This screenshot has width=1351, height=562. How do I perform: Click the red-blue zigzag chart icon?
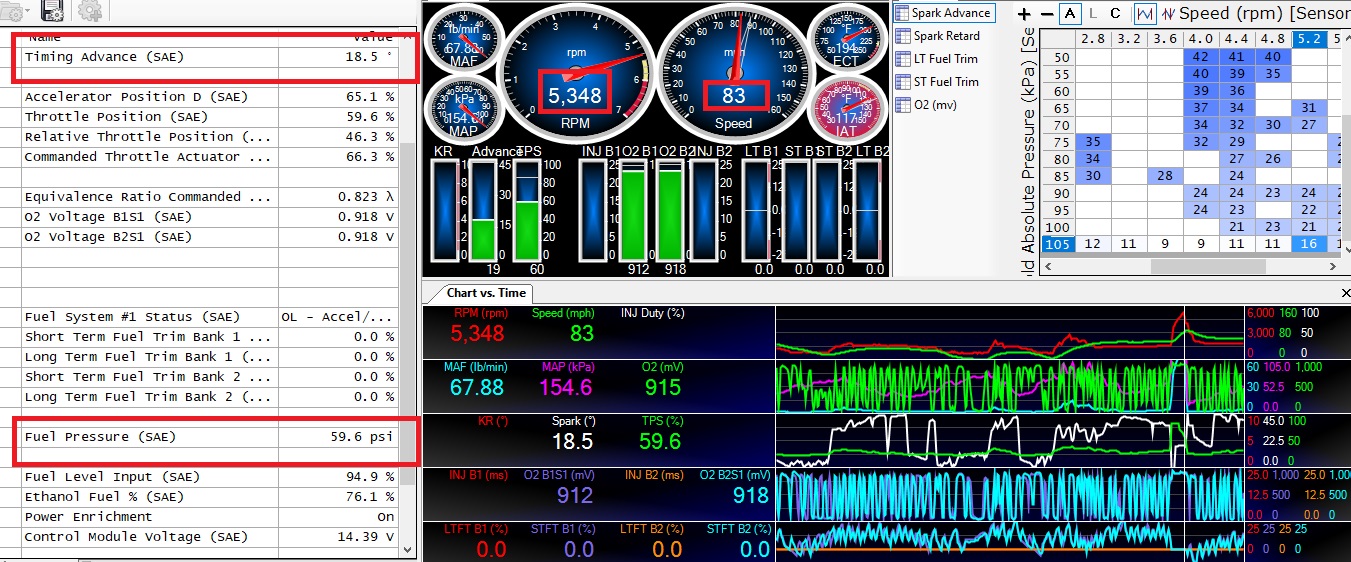point(1166,14)
